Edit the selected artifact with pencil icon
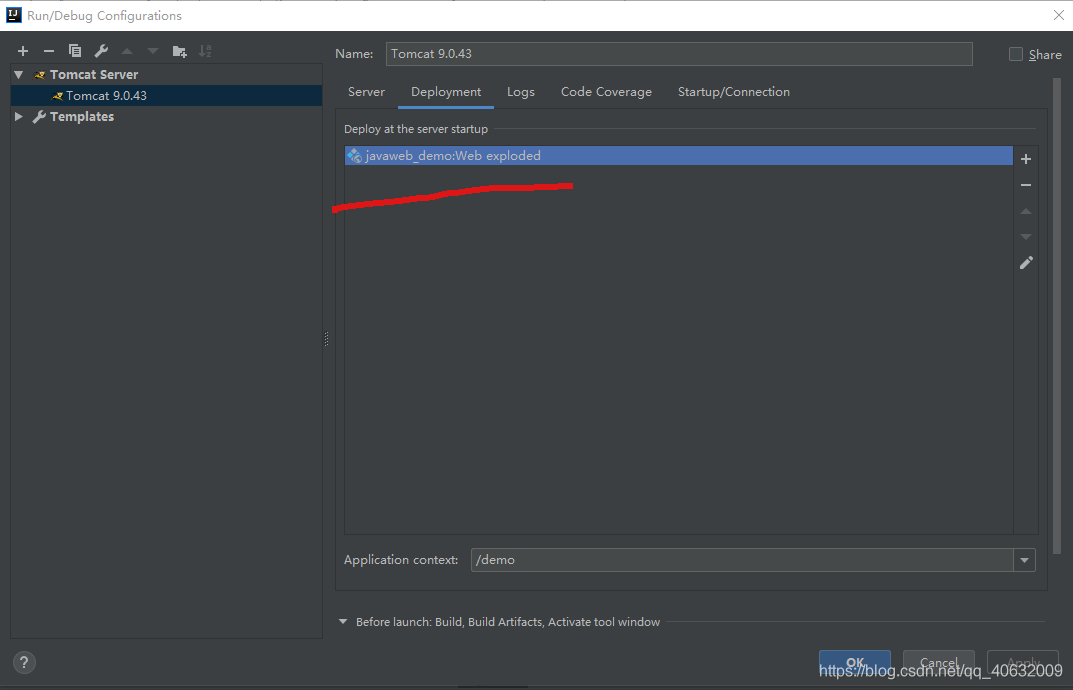The image size is (1073, 690). click(x=1026, y=263)
